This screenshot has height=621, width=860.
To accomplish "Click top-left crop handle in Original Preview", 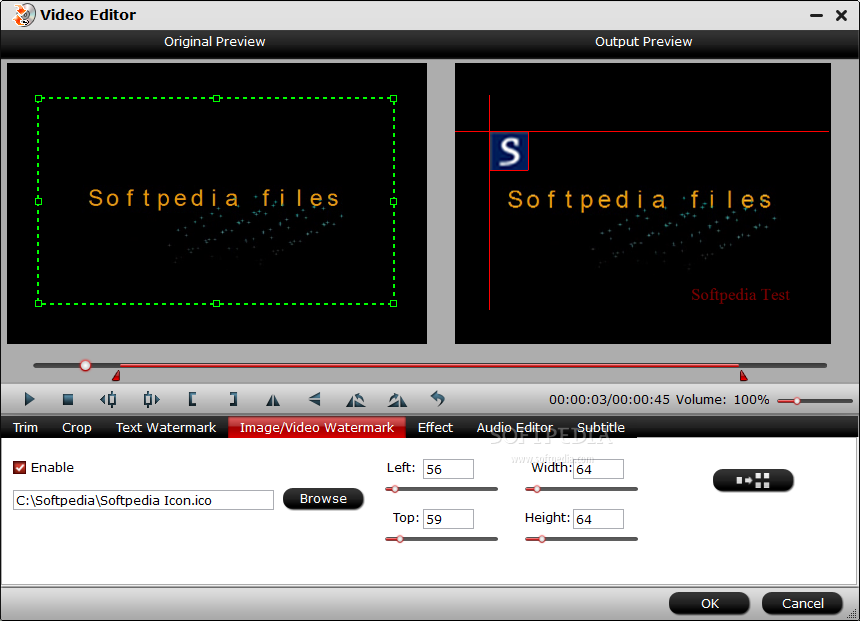I will tap(38, 99).
